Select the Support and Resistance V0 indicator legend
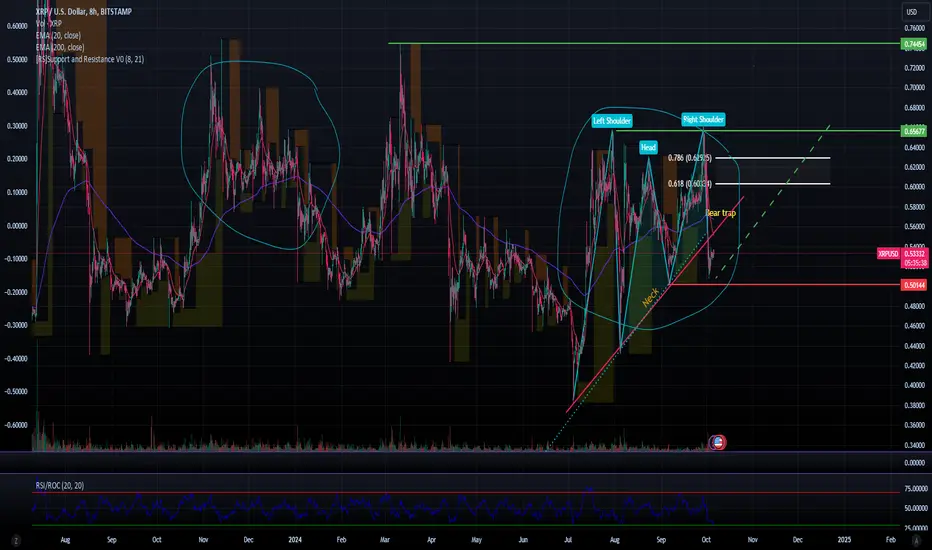Image resolution: width=932 pixels, height=550 pixels. [89, 59]
